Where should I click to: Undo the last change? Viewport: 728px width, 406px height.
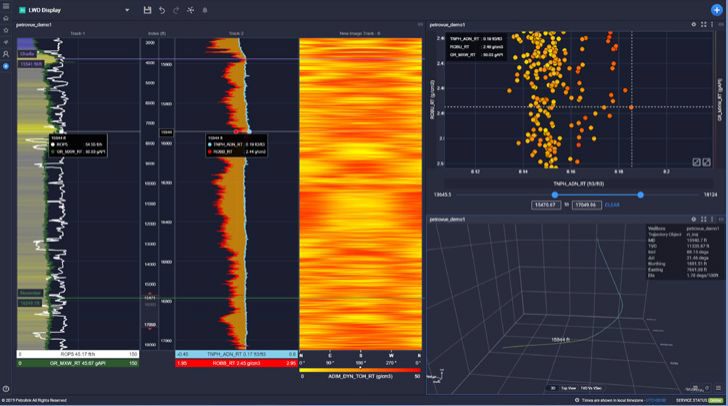pyautogui.click(x=162, y=10)
